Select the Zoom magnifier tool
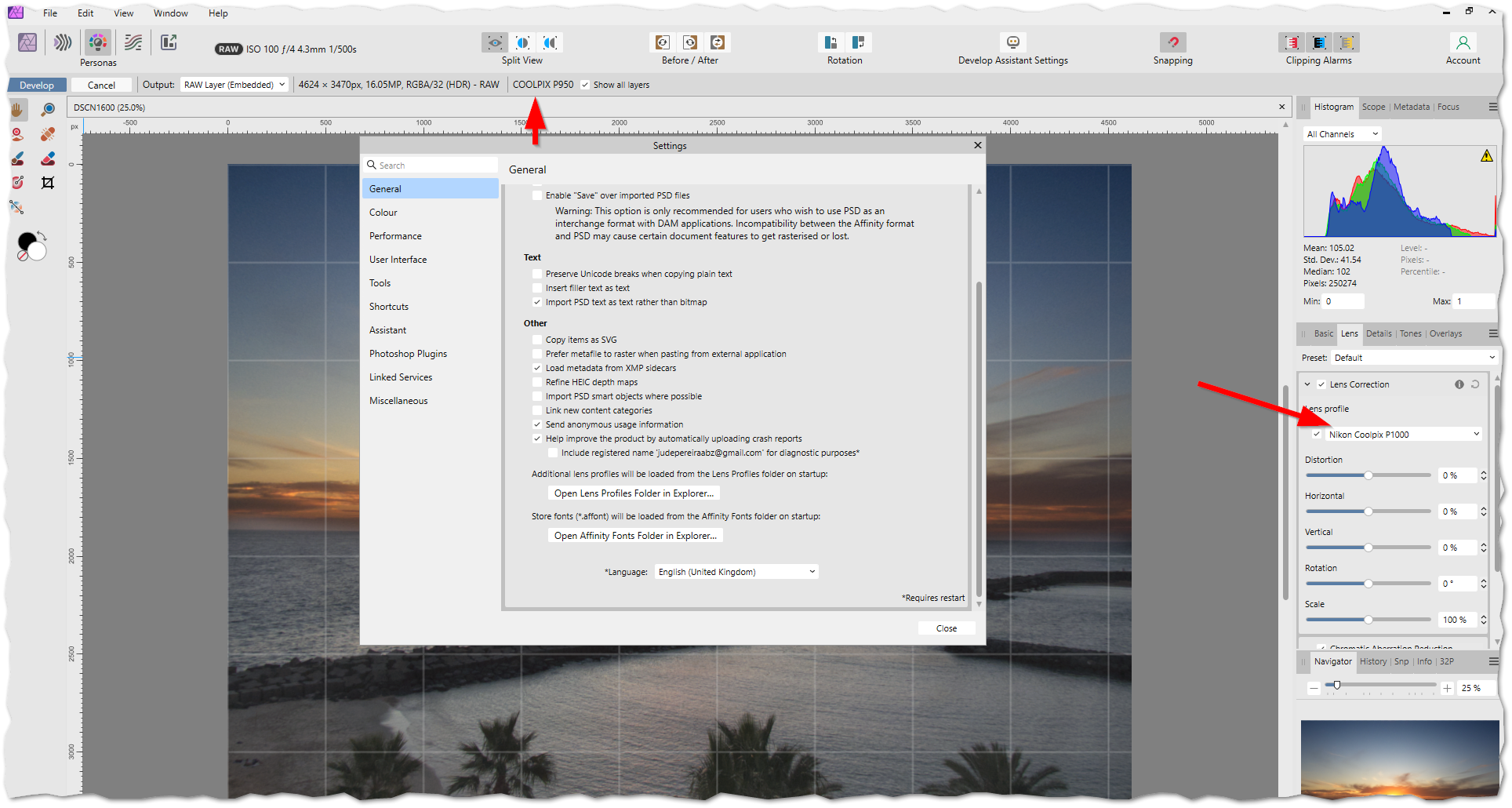 [48, 110]
